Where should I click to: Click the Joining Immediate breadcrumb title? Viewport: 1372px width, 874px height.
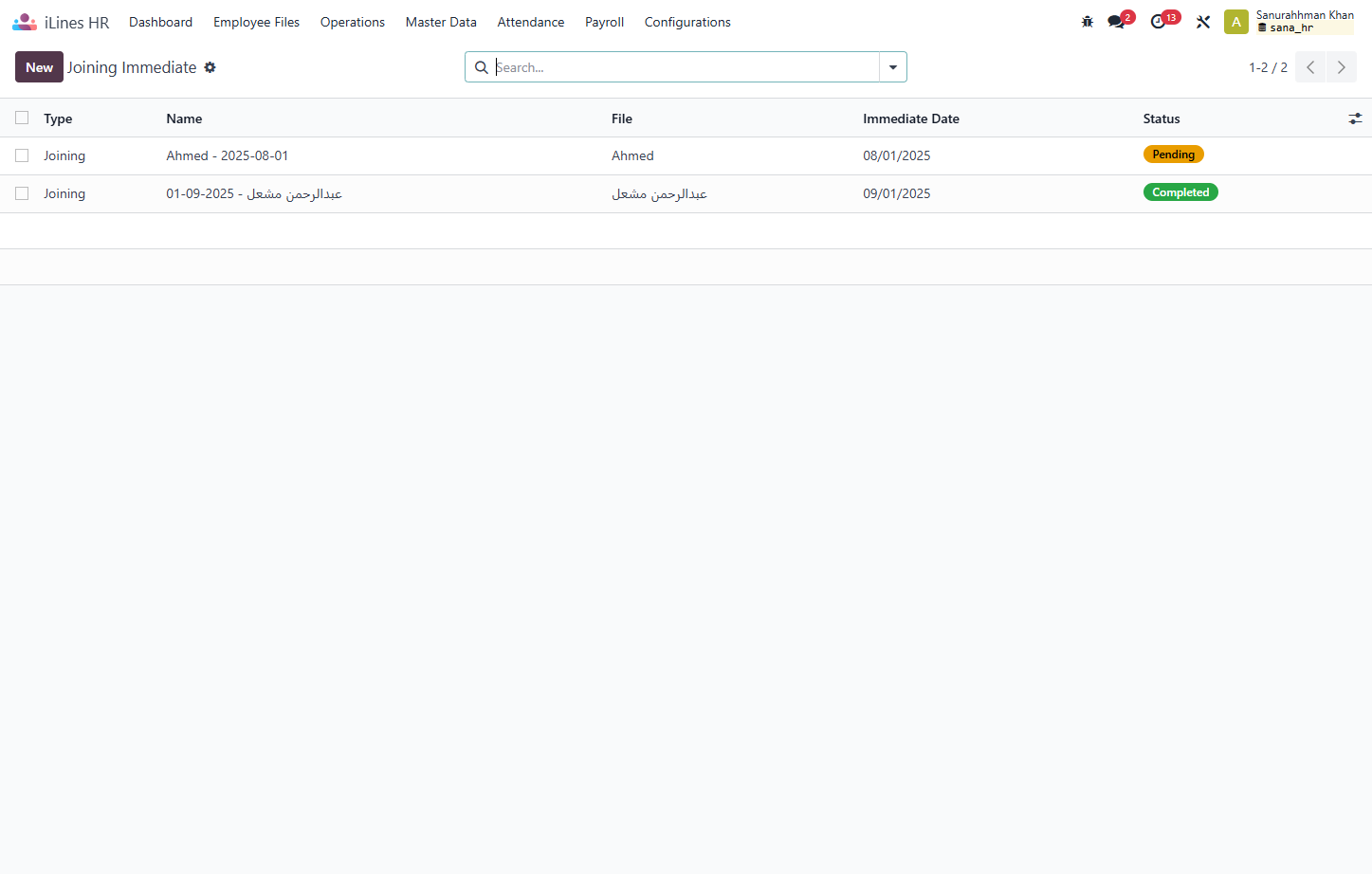coord(132,67)
